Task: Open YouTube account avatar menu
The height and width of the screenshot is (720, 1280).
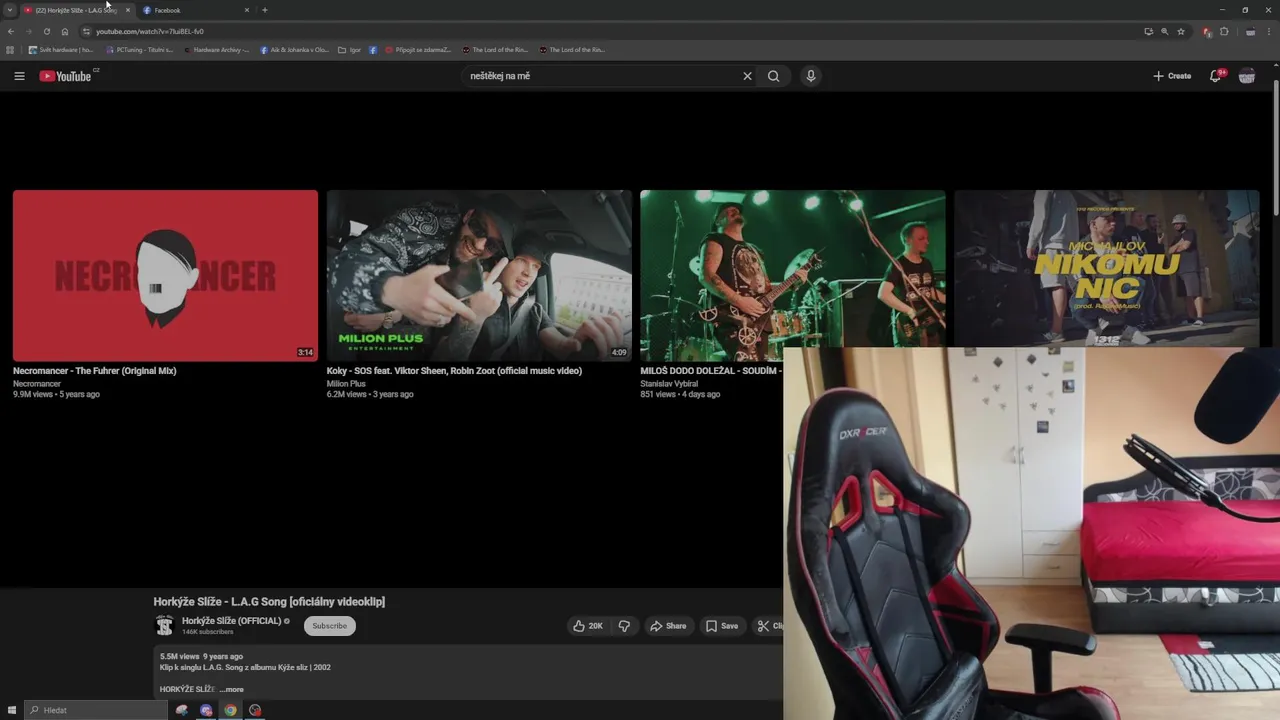Action: pyautogui.click(x=1247, y=76)
